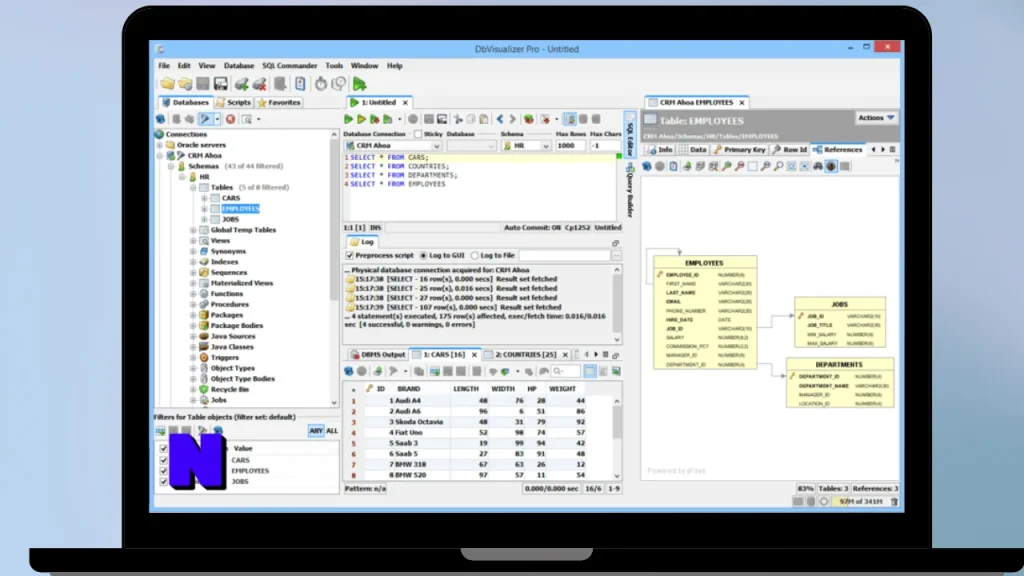The width and height of the screenshot is (1024, 576).
Task: Expand the Views tree node
Action: tap(193, 240)
